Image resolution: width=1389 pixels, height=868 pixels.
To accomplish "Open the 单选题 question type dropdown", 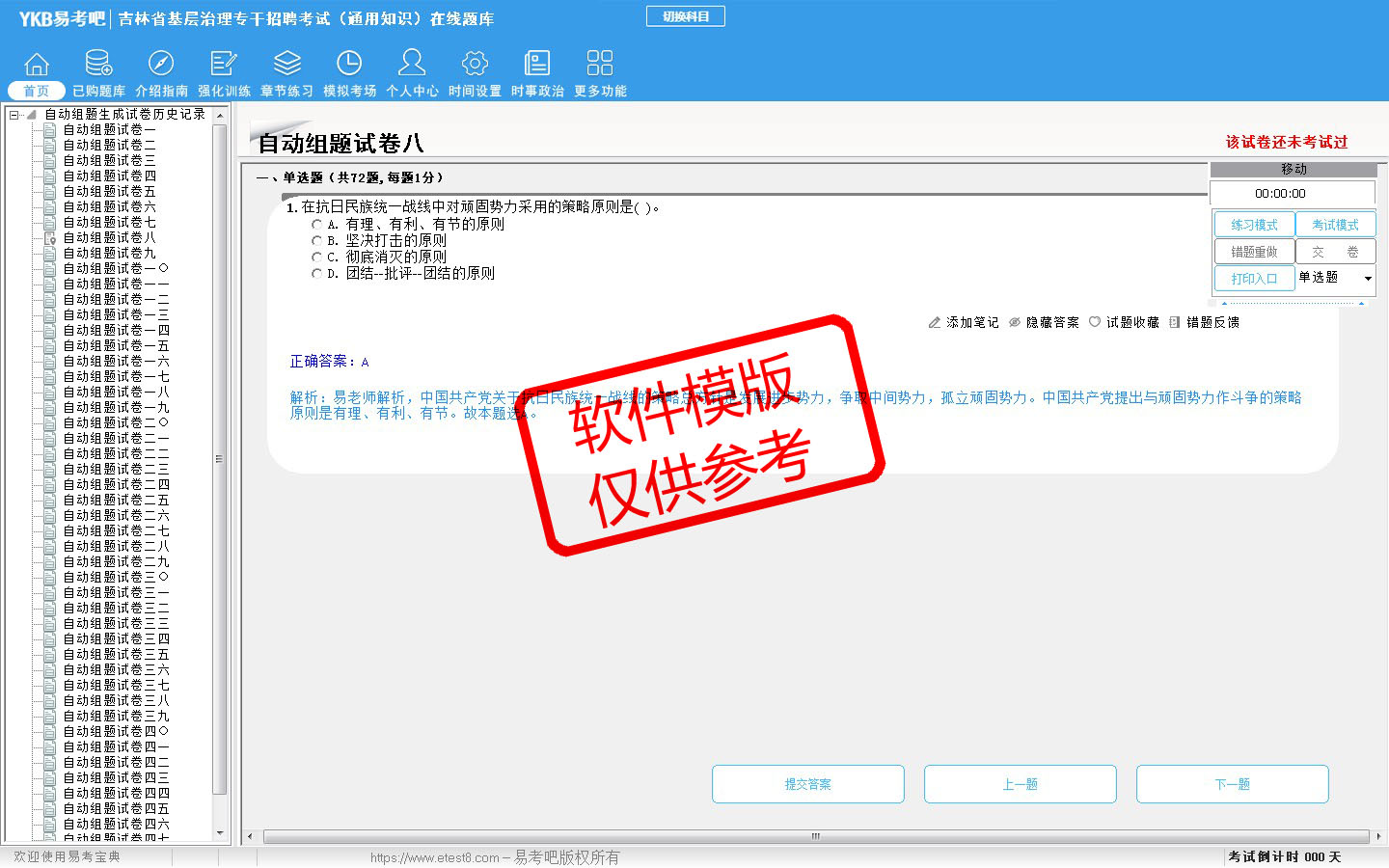I will click(1367, 279).
